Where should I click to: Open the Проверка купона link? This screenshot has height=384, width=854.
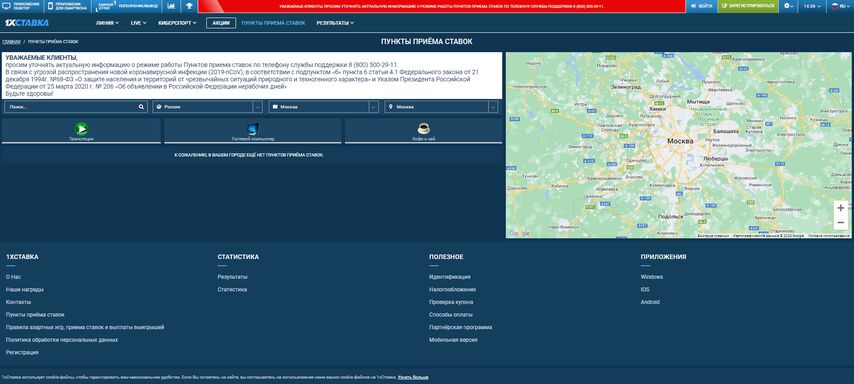[x=451, y=302]
